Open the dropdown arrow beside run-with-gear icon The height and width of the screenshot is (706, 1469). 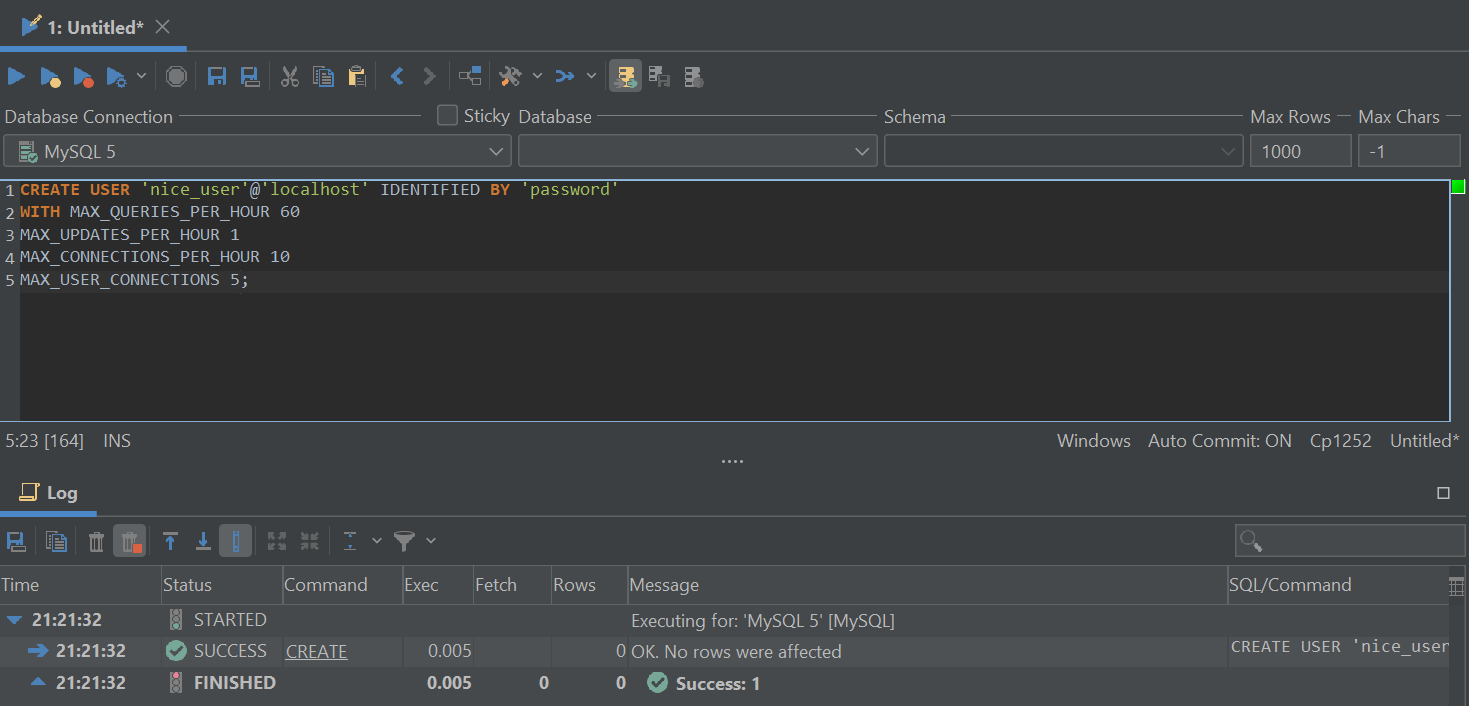tap(141, 76)
